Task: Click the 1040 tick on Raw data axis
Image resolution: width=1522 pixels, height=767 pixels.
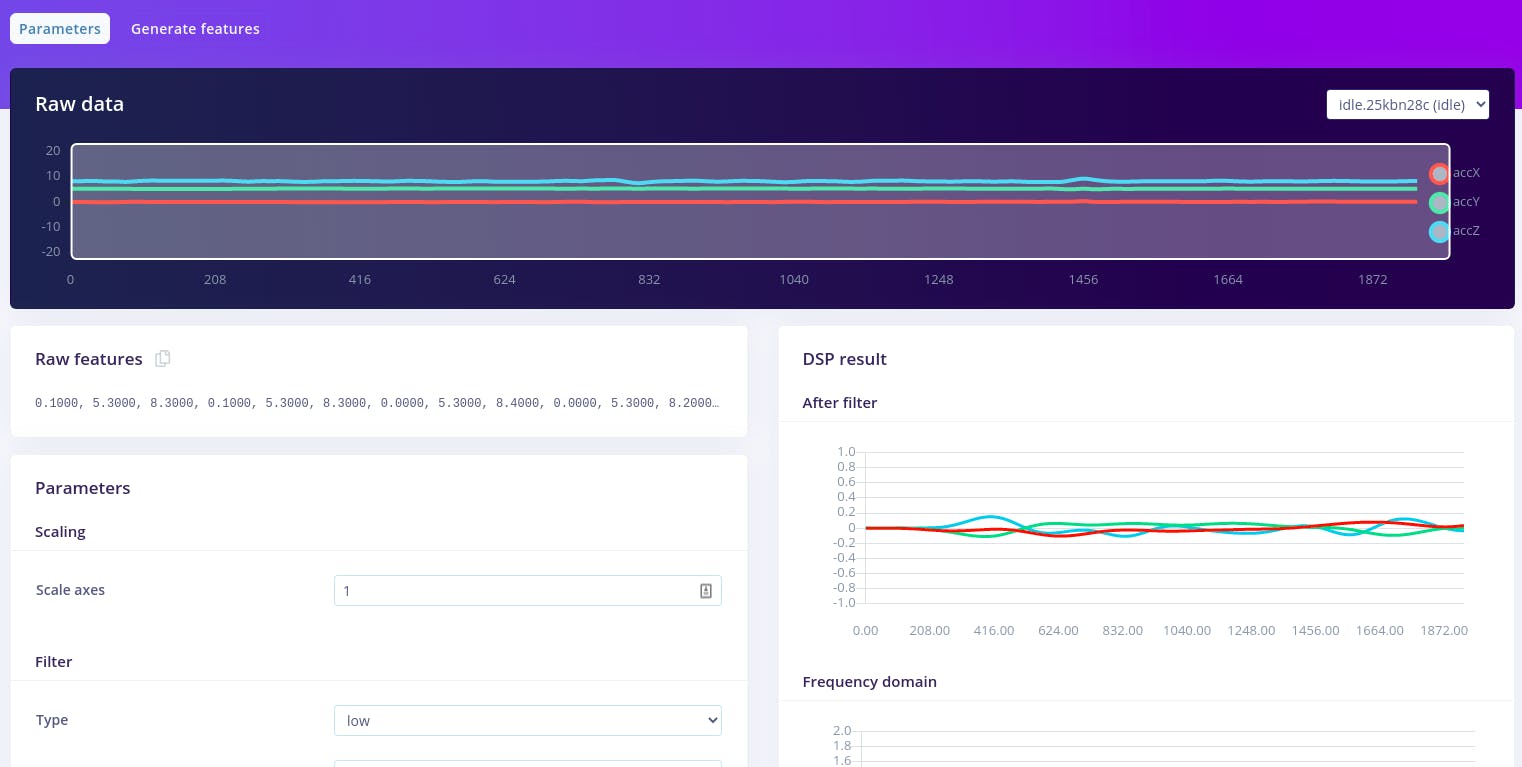Action: (x=794, y=280)
